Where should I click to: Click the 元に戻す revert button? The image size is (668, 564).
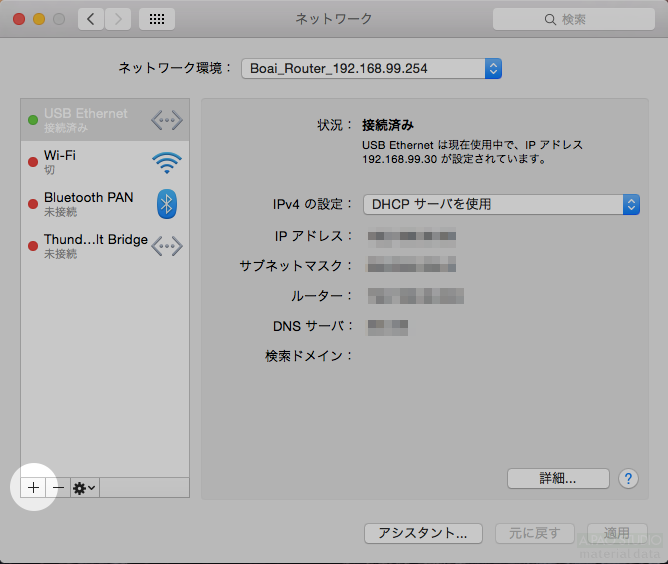[534, 533]
